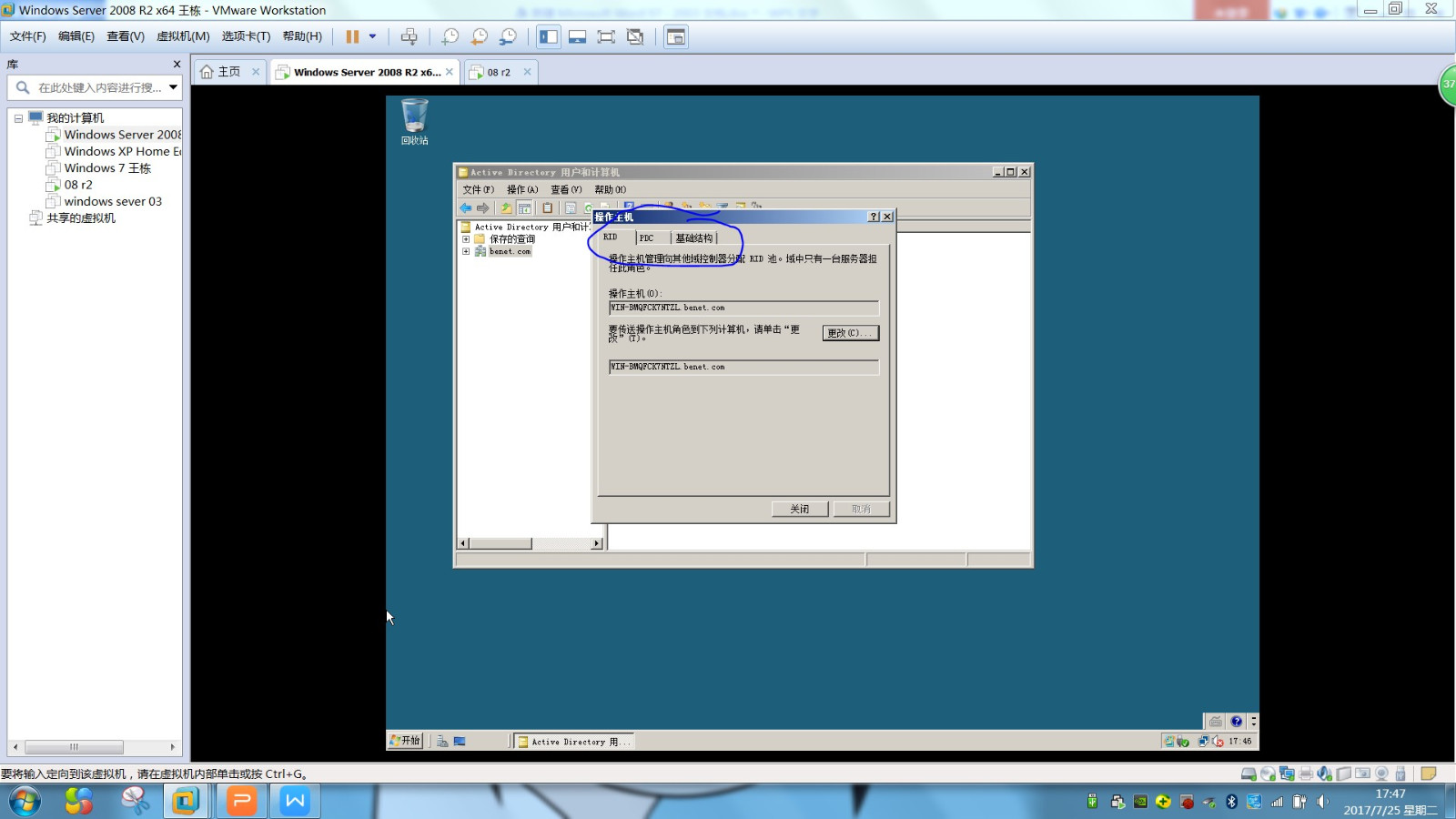Click VMware CD/DVD drive status icon
This screenshot has height=819, width=1456.
pos(1268,773)
